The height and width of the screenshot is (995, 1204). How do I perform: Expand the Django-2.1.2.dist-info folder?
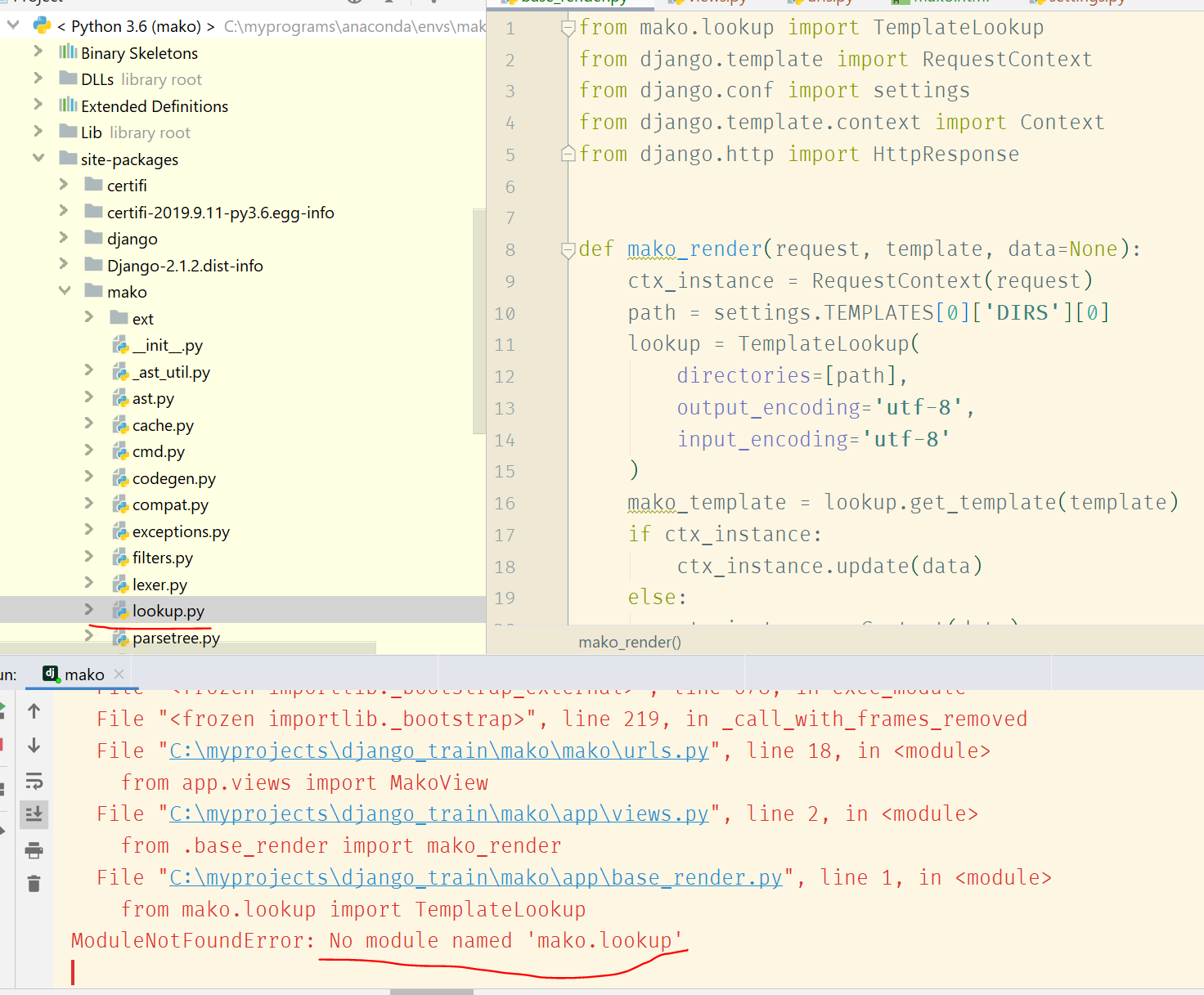[64, 264]
